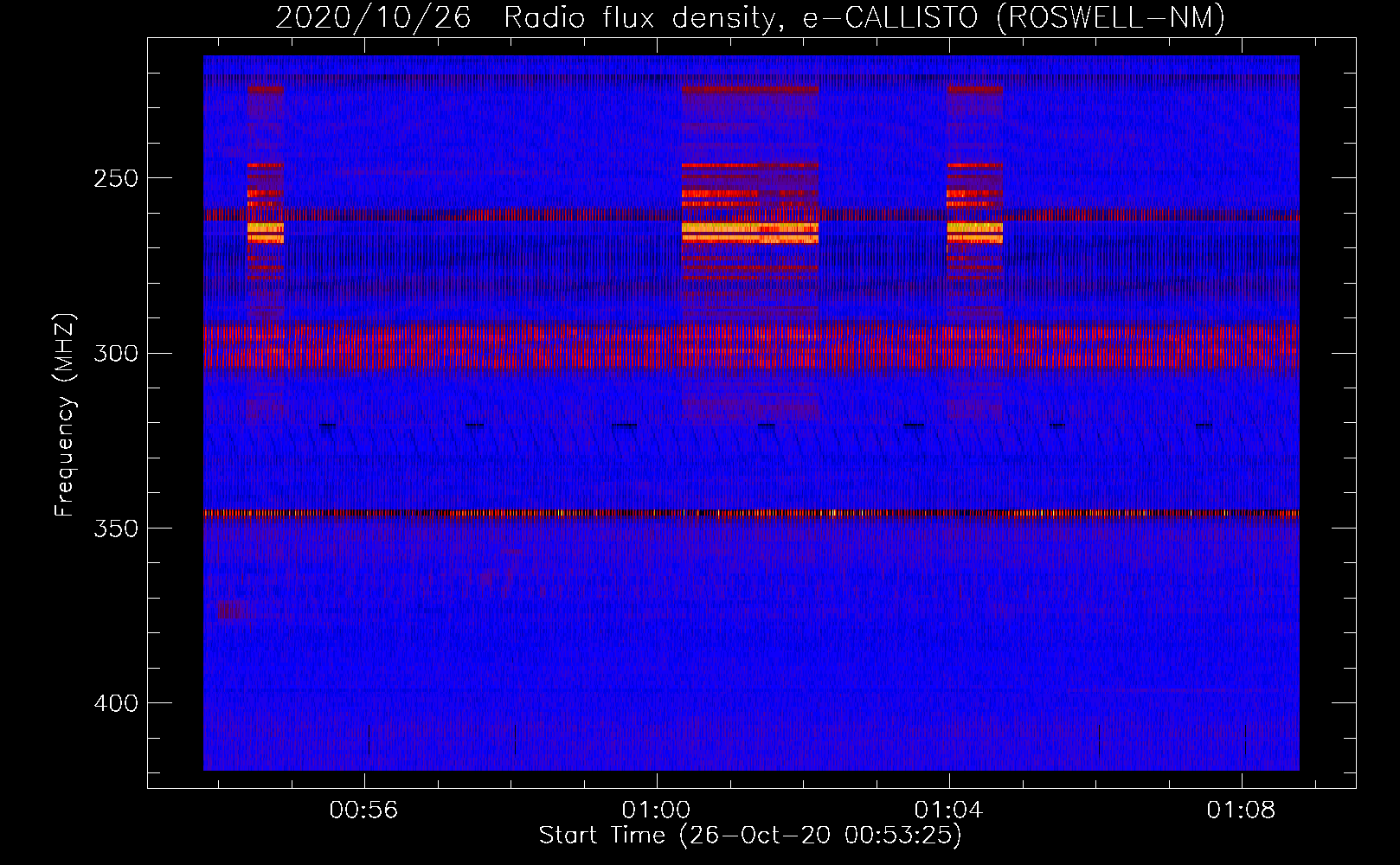Click the 00:56 time tick label

pyautogui.click(x=364, y=810)
